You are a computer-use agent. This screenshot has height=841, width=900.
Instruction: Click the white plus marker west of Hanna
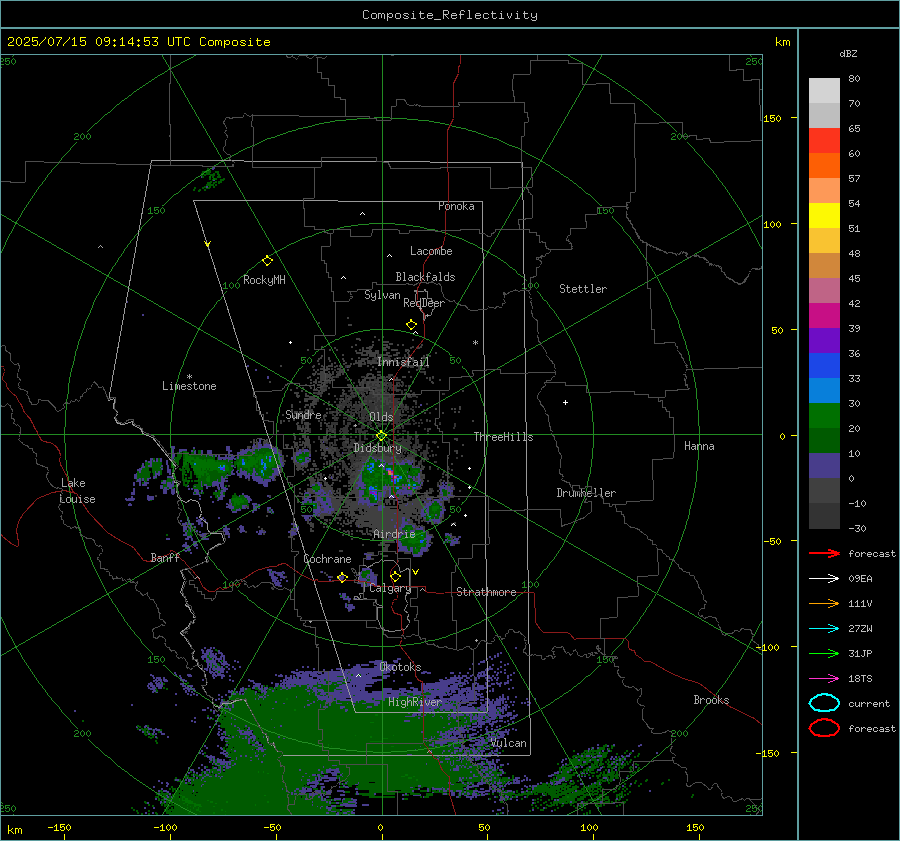pyautogui.click(x=565, y=402)
